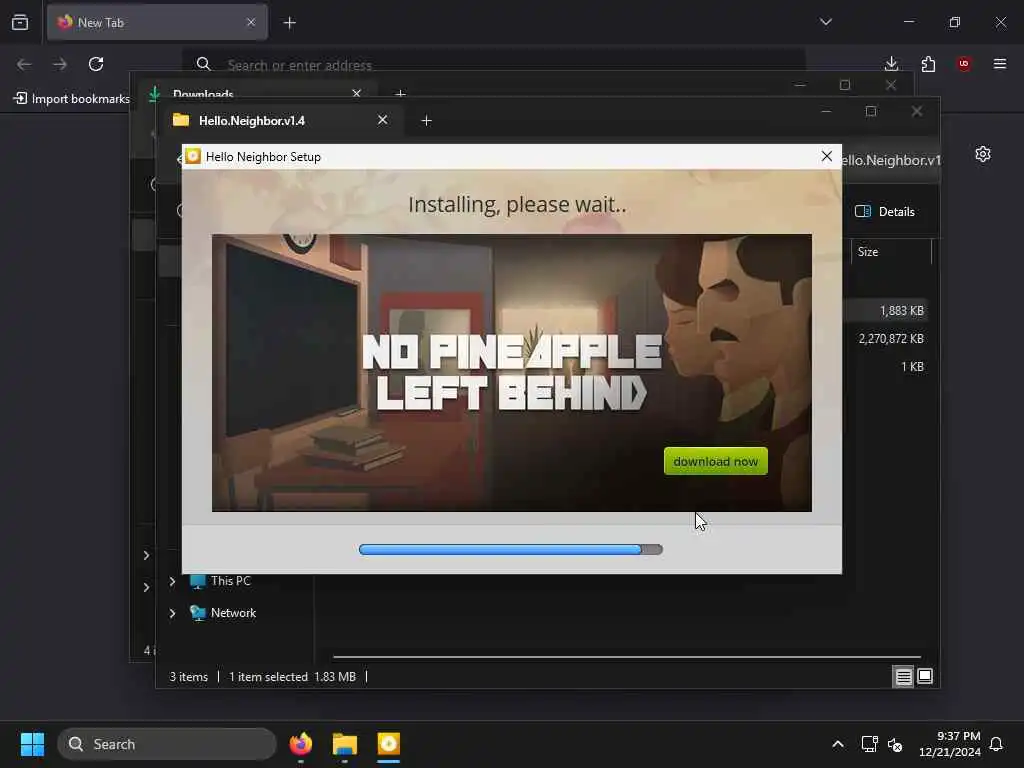The height and width of the screenshot is (768, 1024).
Task: Open Firefox from the taskbar
Action: click(x=300, y=744)
